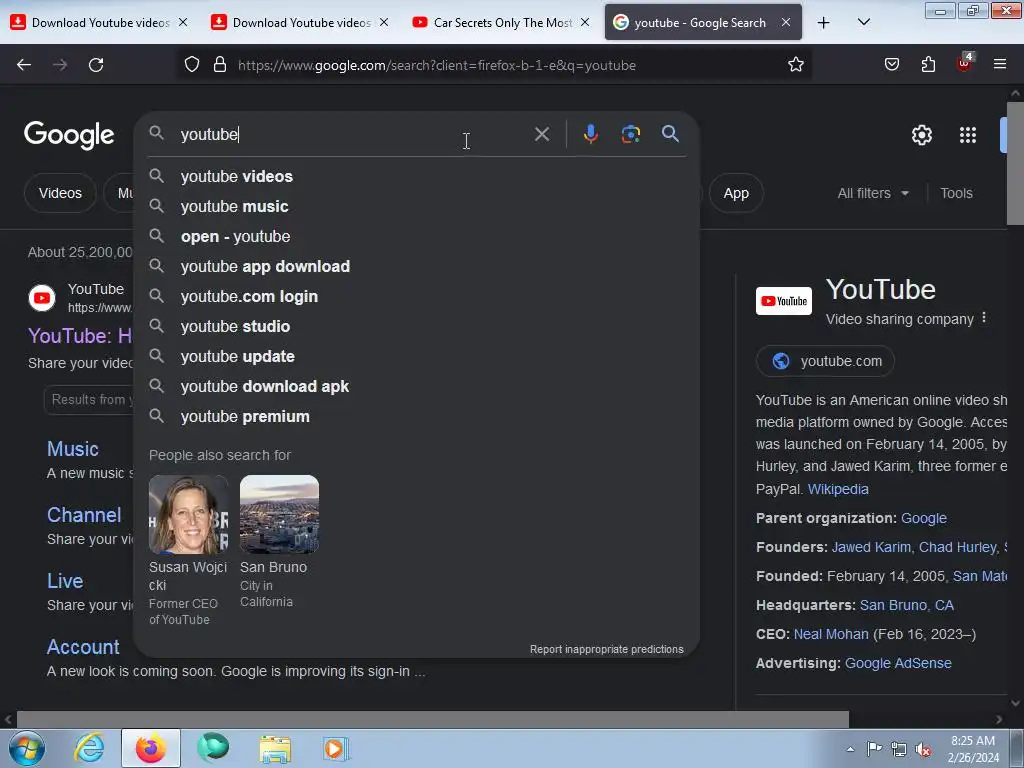This screenshot has width=1024, height=768.
Task: Open the Firefox hamburger menu
Action: tap(1000, 64)
